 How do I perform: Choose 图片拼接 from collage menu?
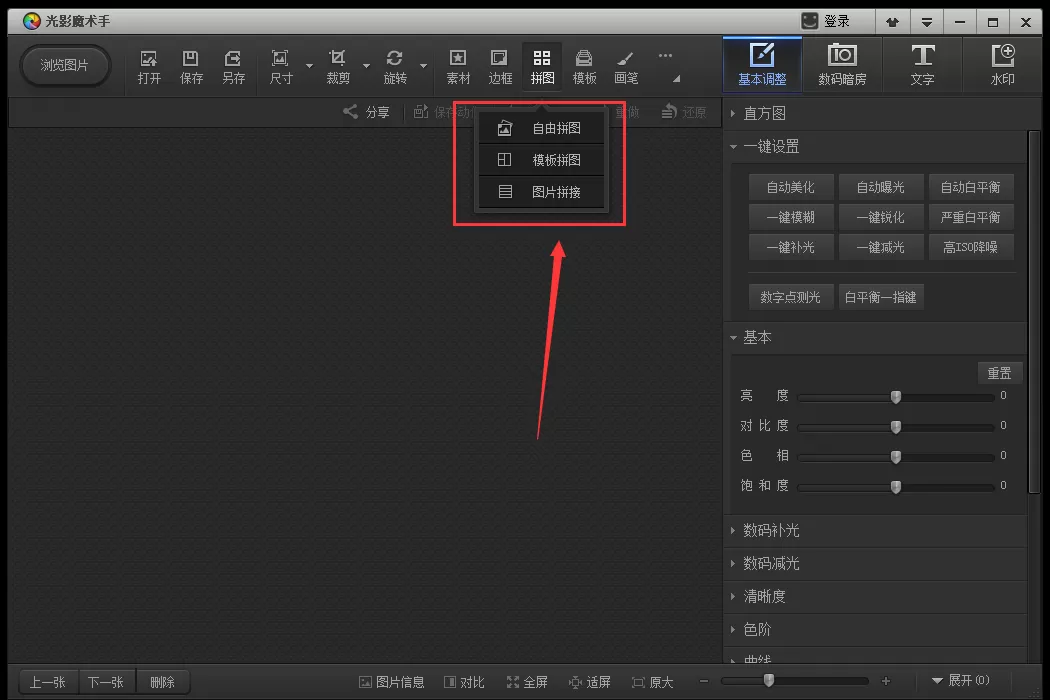[541, 192]
